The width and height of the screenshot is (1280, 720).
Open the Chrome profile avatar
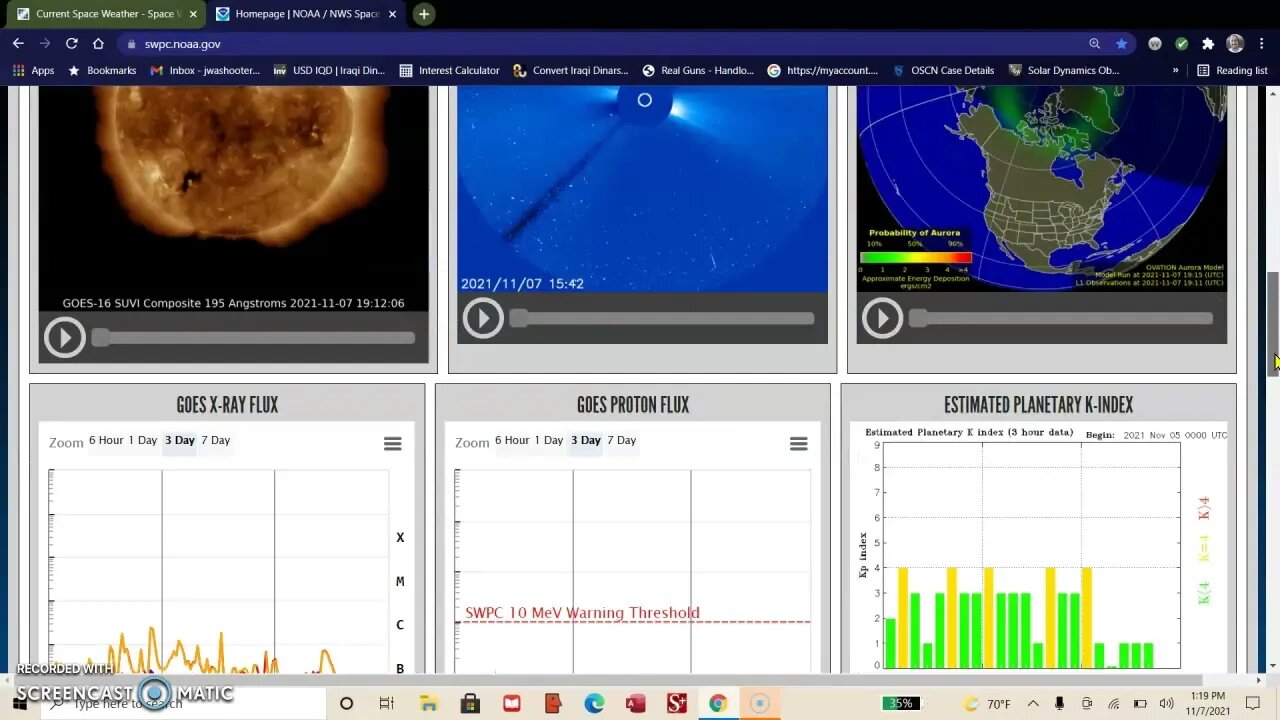coord(1235,44)
